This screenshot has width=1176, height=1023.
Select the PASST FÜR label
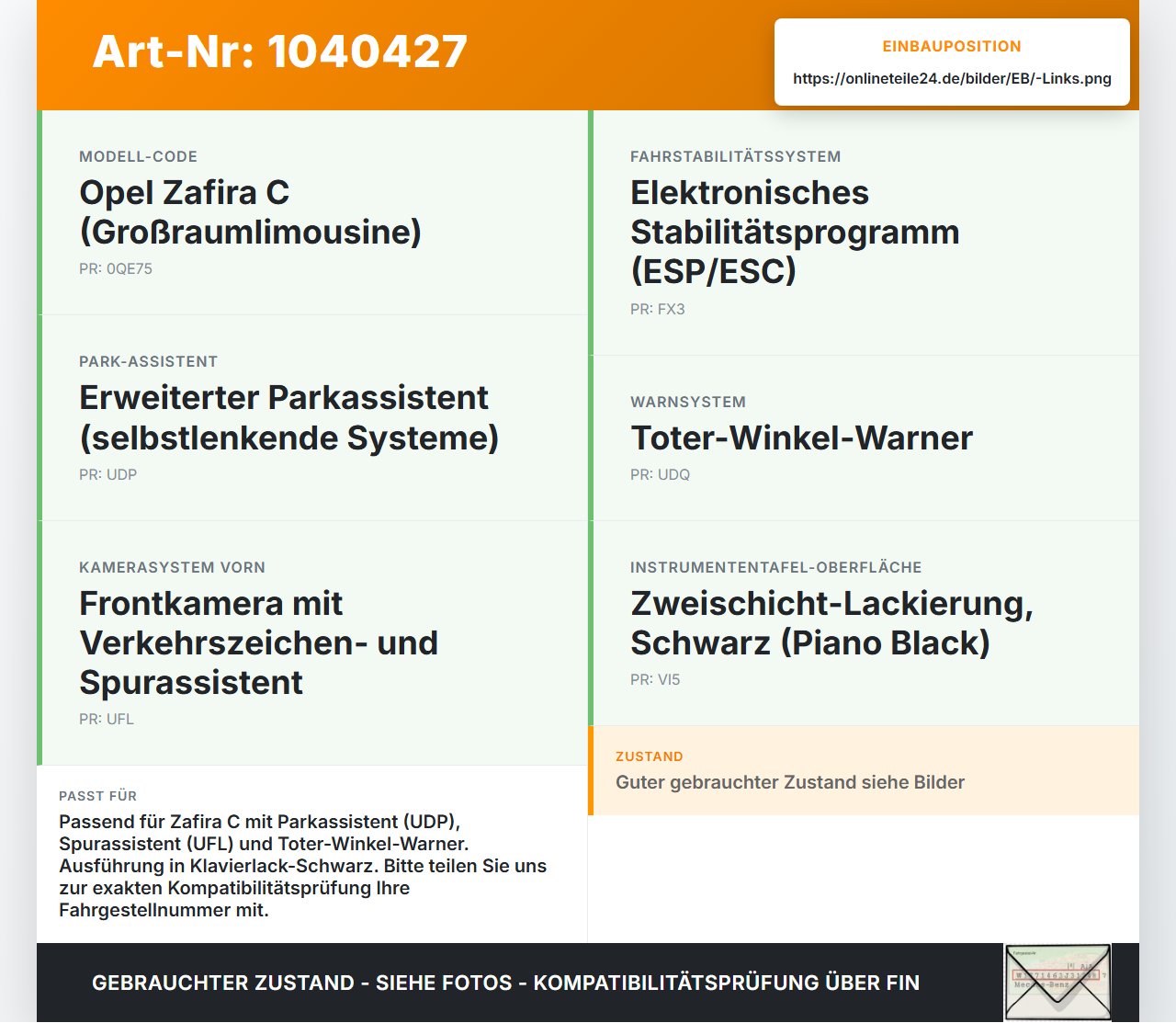point(97,796)
